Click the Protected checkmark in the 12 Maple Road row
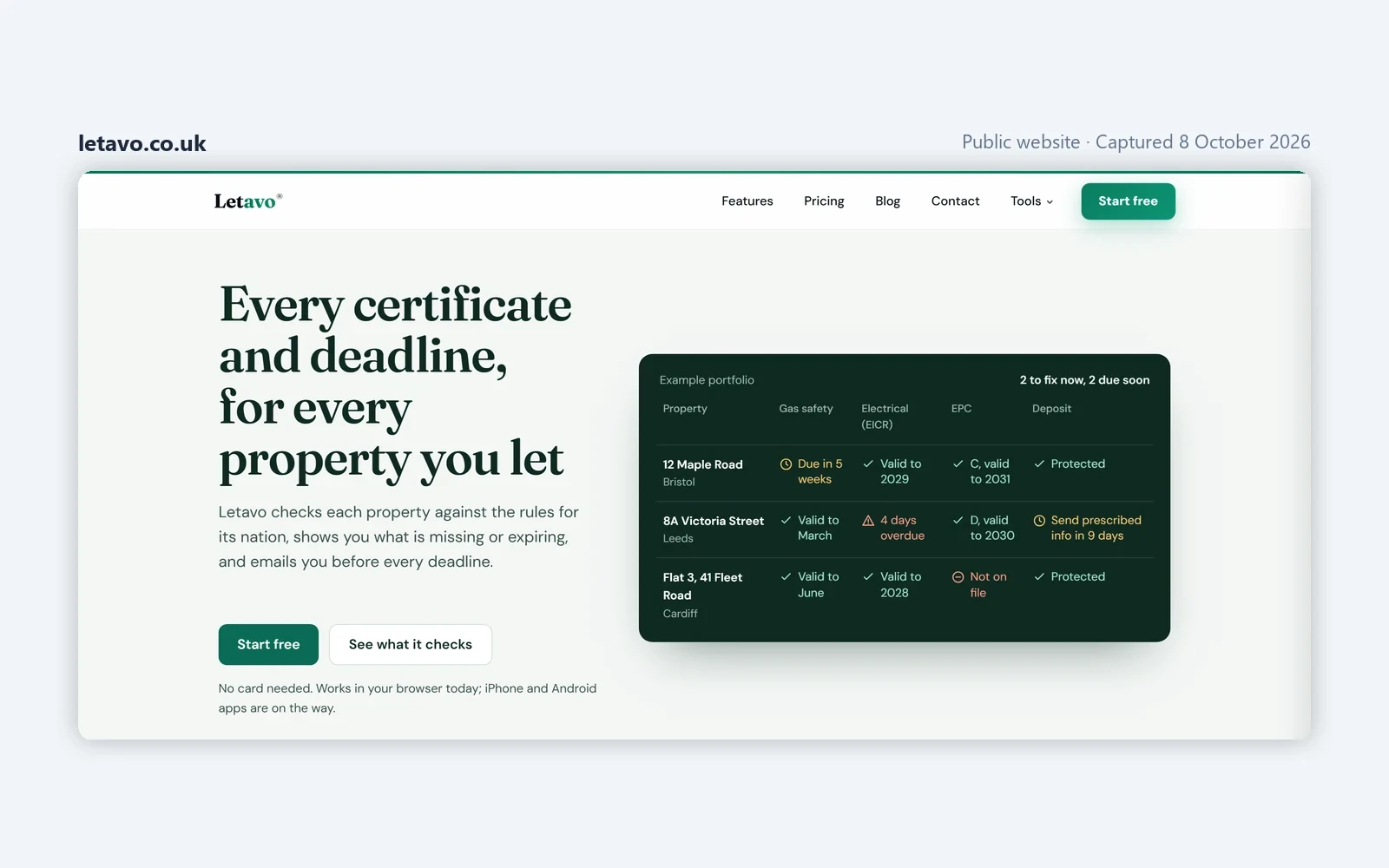Image resolution: width=1389 pixels, height=868 pixels. click(1039, 464)
